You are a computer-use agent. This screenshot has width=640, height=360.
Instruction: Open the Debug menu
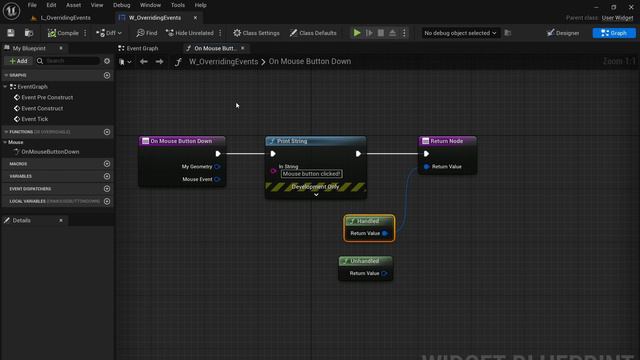pos(122,5)
